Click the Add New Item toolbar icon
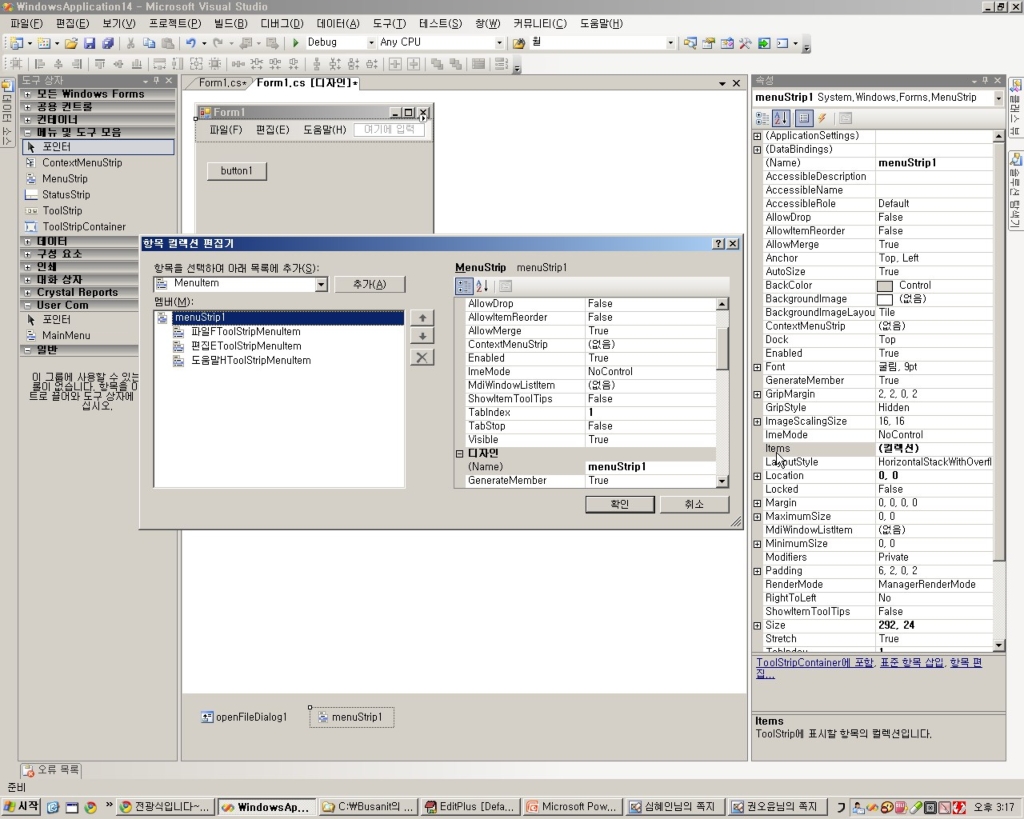1024x819 pixels. click(43, 44)
